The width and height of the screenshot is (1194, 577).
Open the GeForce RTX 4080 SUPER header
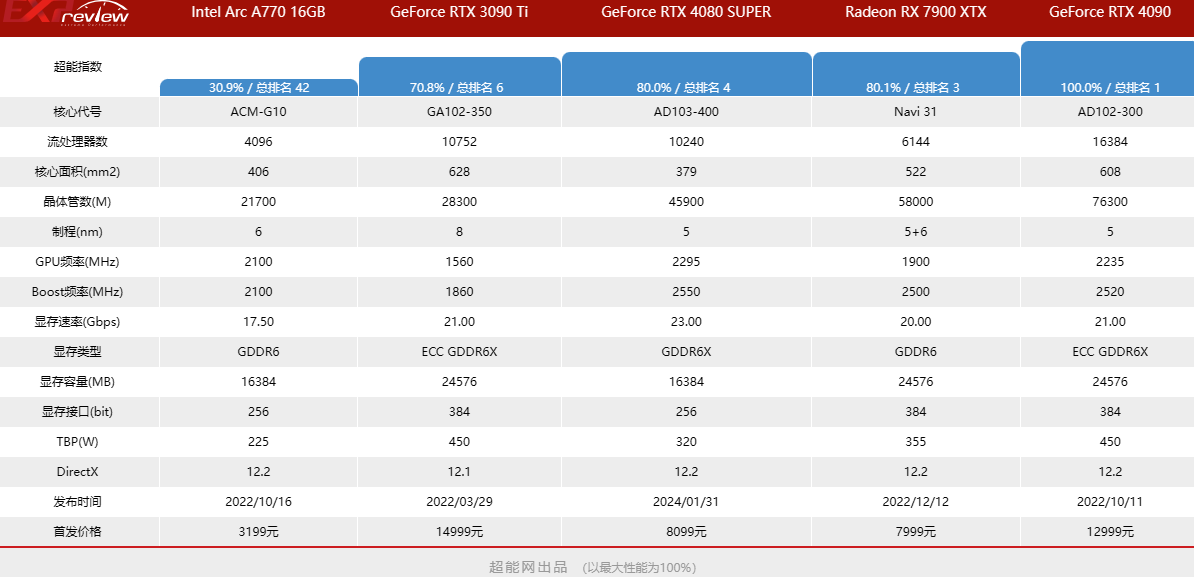click(x=684, y=13)
